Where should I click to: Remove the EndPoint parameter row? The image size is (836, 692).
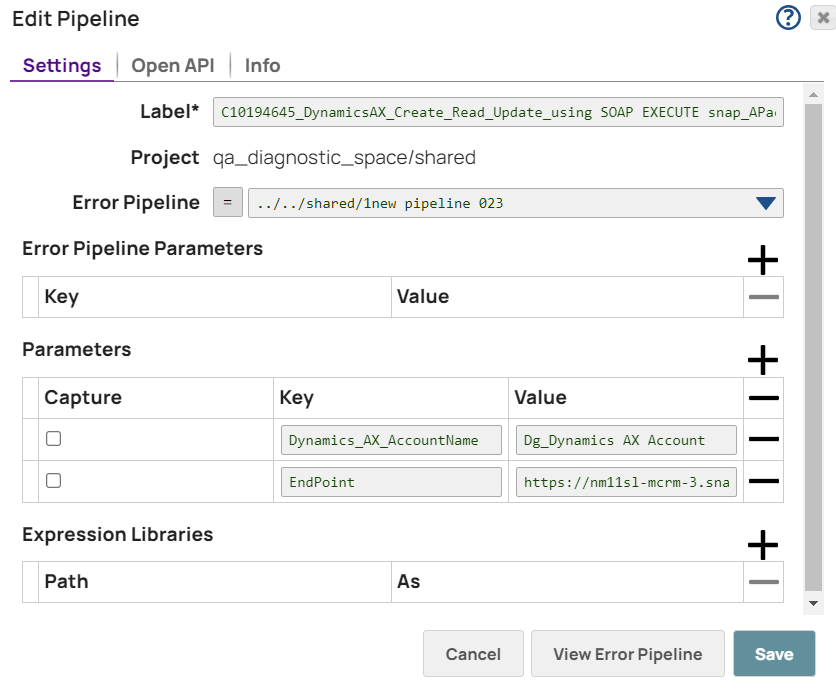[762, 481]
